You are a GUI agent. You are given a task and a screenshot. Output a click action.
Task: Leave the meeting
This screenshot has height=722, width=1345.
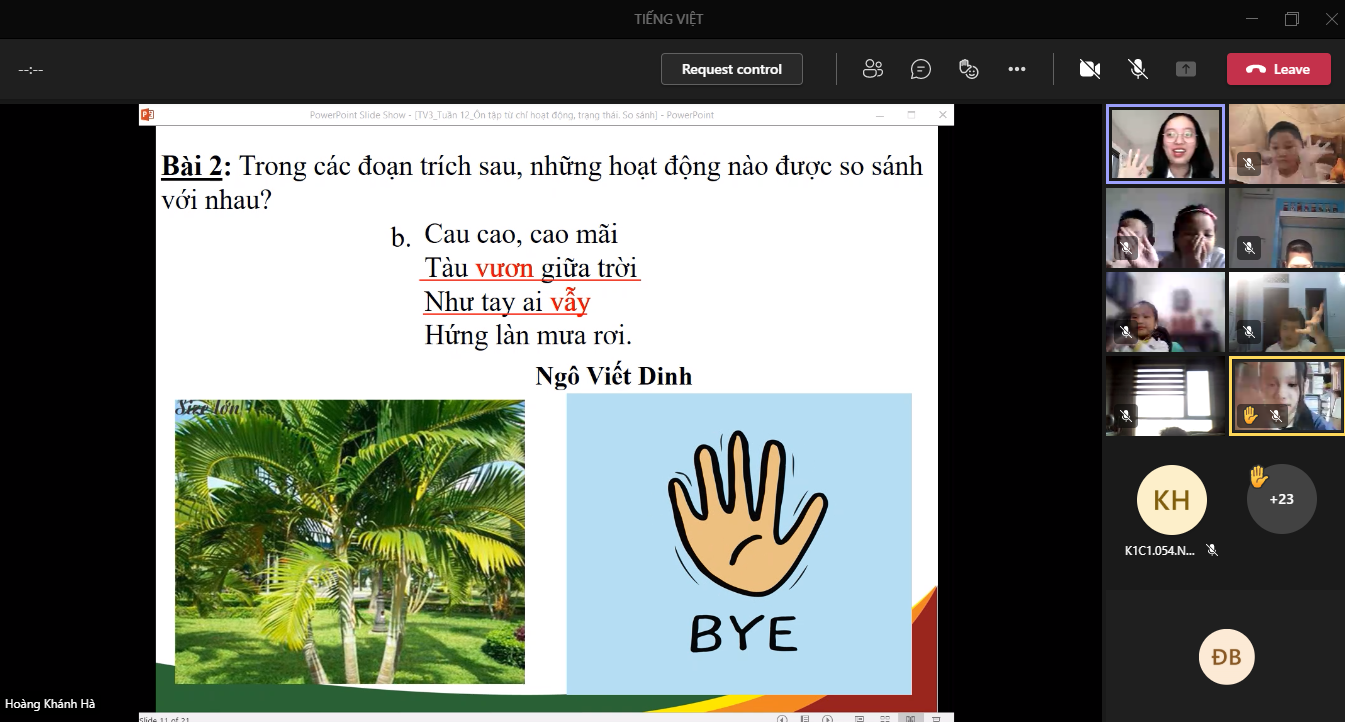(1278, 69)
